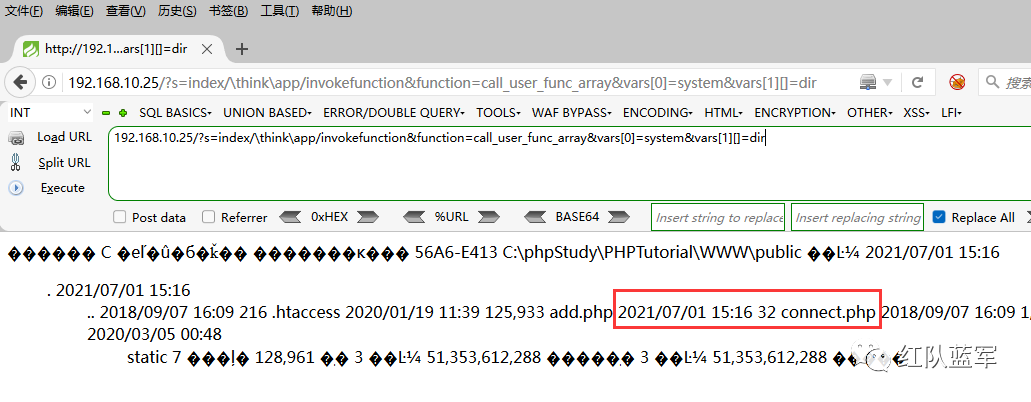Click the green minus icon in HackBar
The image size is (1031, 402).
pyautogui.click(x=107, y=113)
